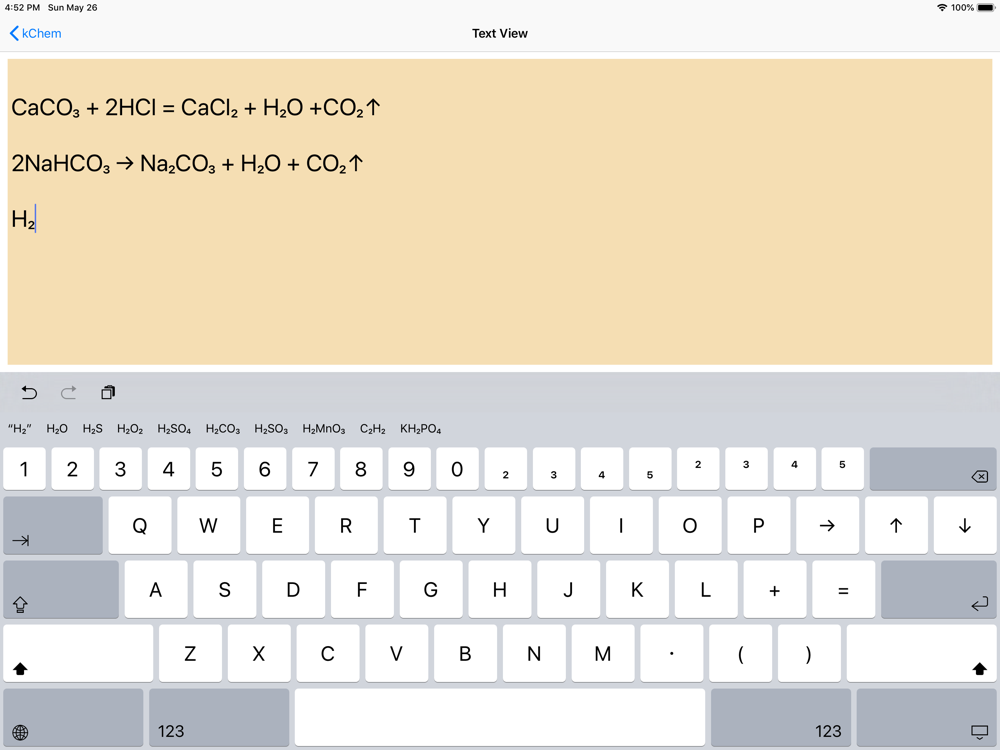Tap the superscript 5 key
This screenshot has width=1000, height=750.
pos(842,469)
